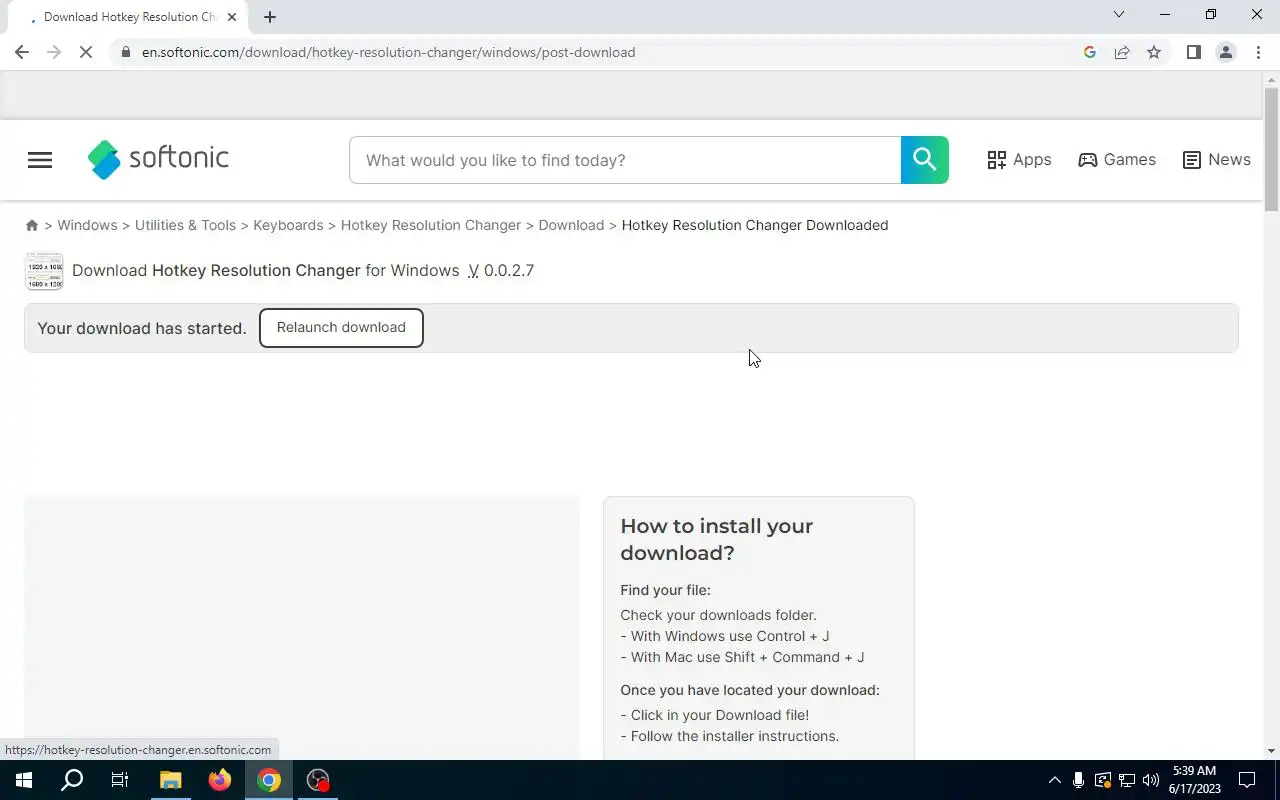The height and width of the screenshot is (800, 1280).
Task: Bookmark this page with the star icon
Action: tap(1154, 52)
